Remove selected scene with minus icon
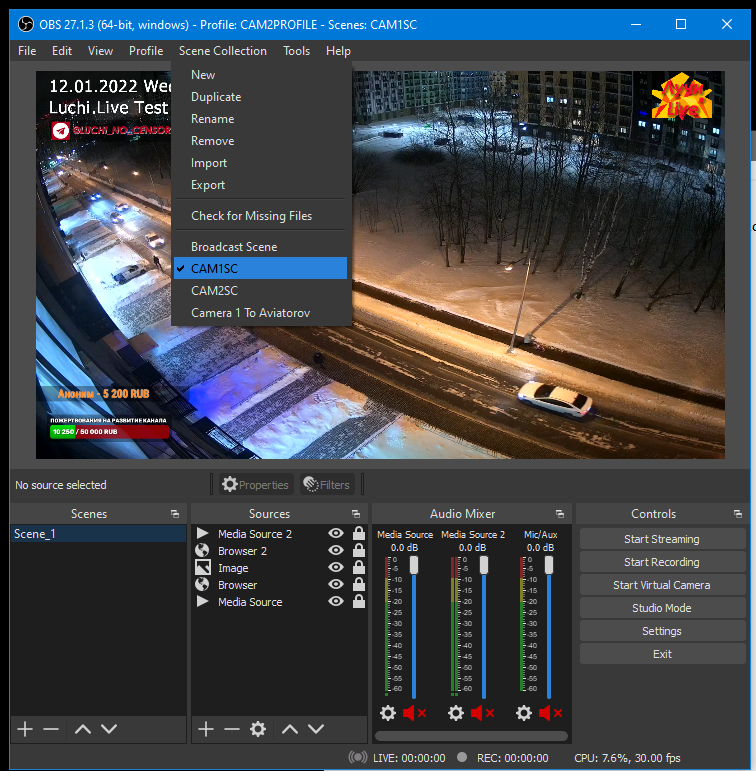Image resolution: width=756 pixels, height=771 pixels. click(x=51, y=729)
